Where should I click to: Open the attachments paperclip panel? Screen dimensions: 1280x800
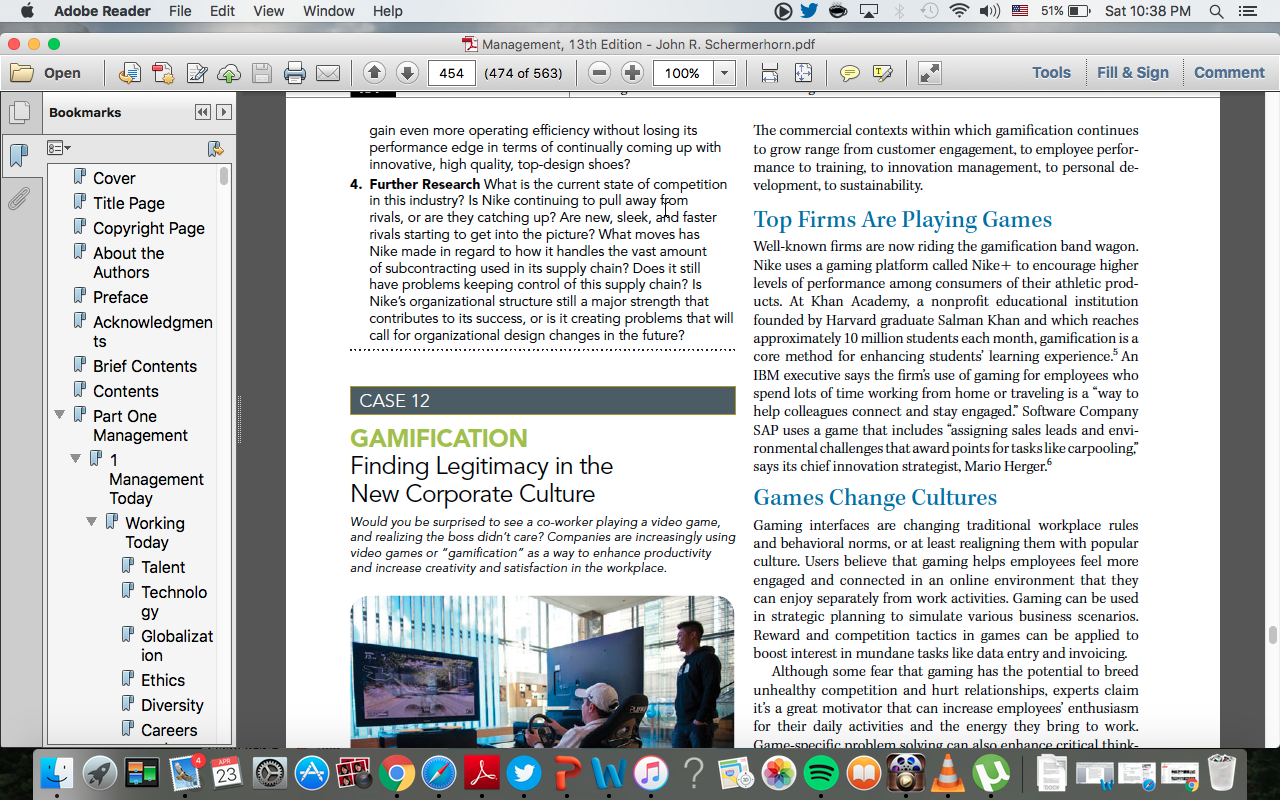tap(18, 198)
